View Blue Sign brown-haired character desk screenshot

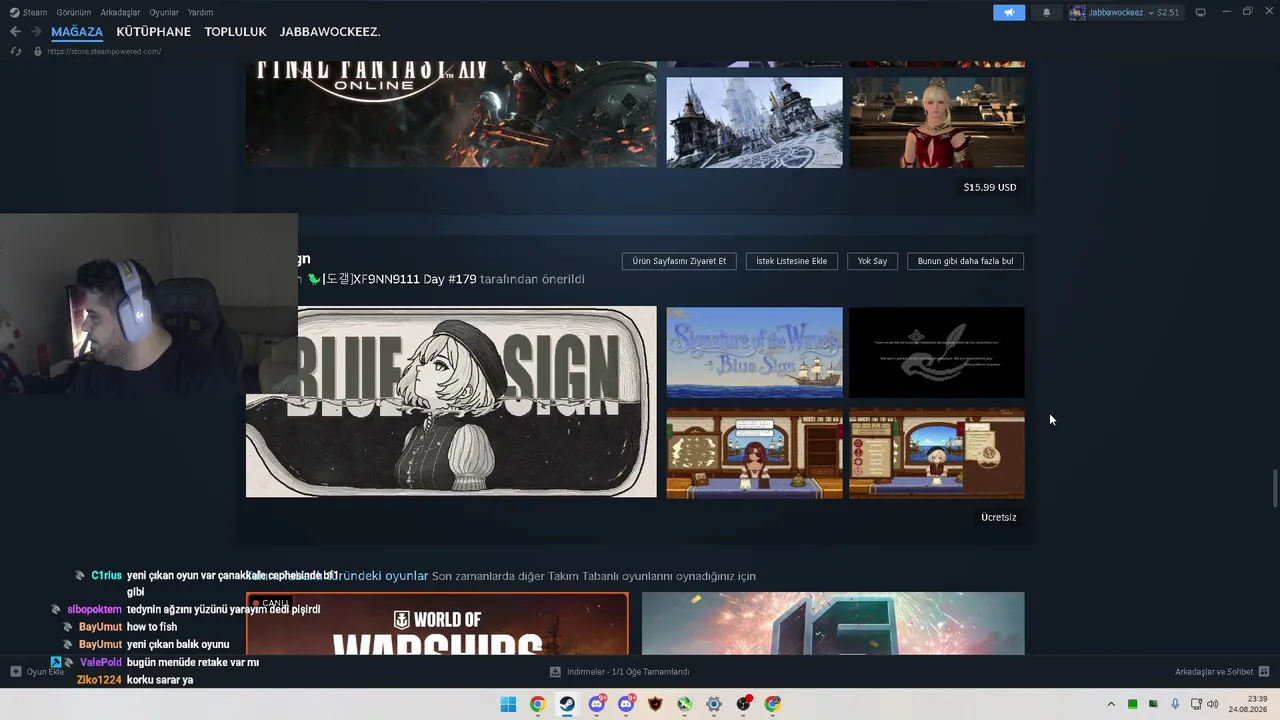click(755, 453)
